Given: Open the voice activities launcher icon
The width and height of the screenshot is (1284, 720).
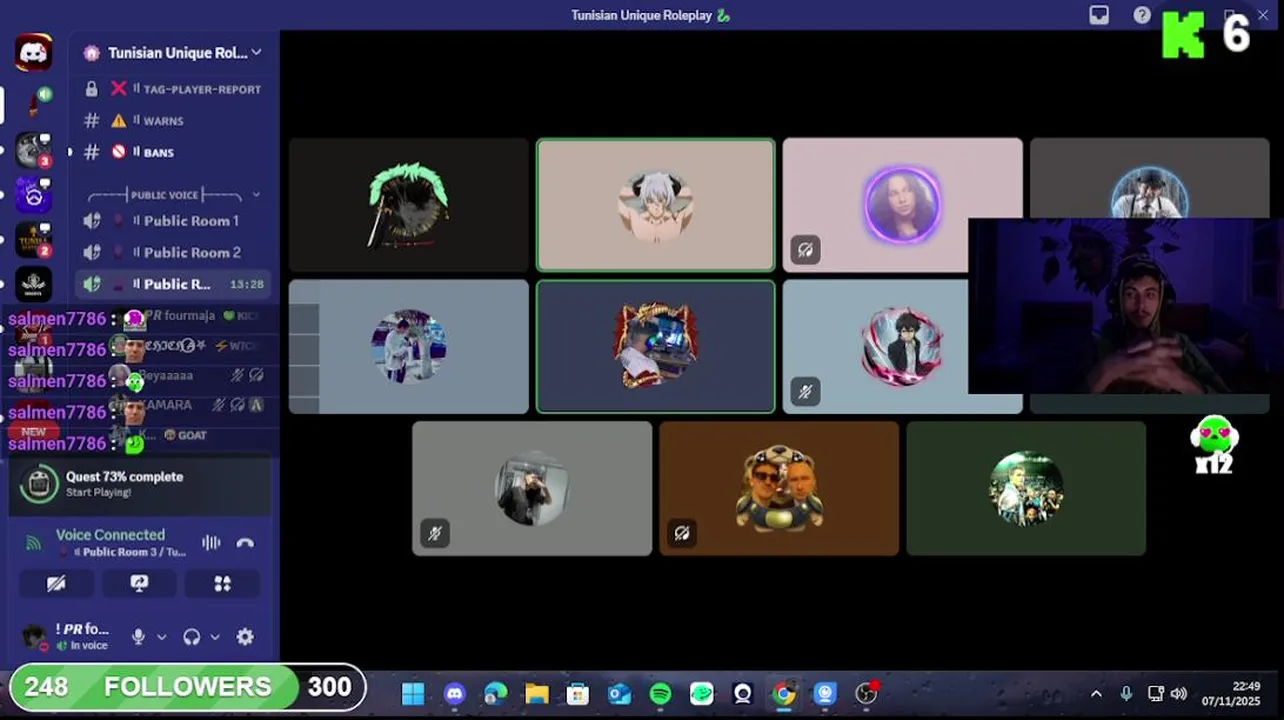Looking at the screenshot, I should (222, 584).
